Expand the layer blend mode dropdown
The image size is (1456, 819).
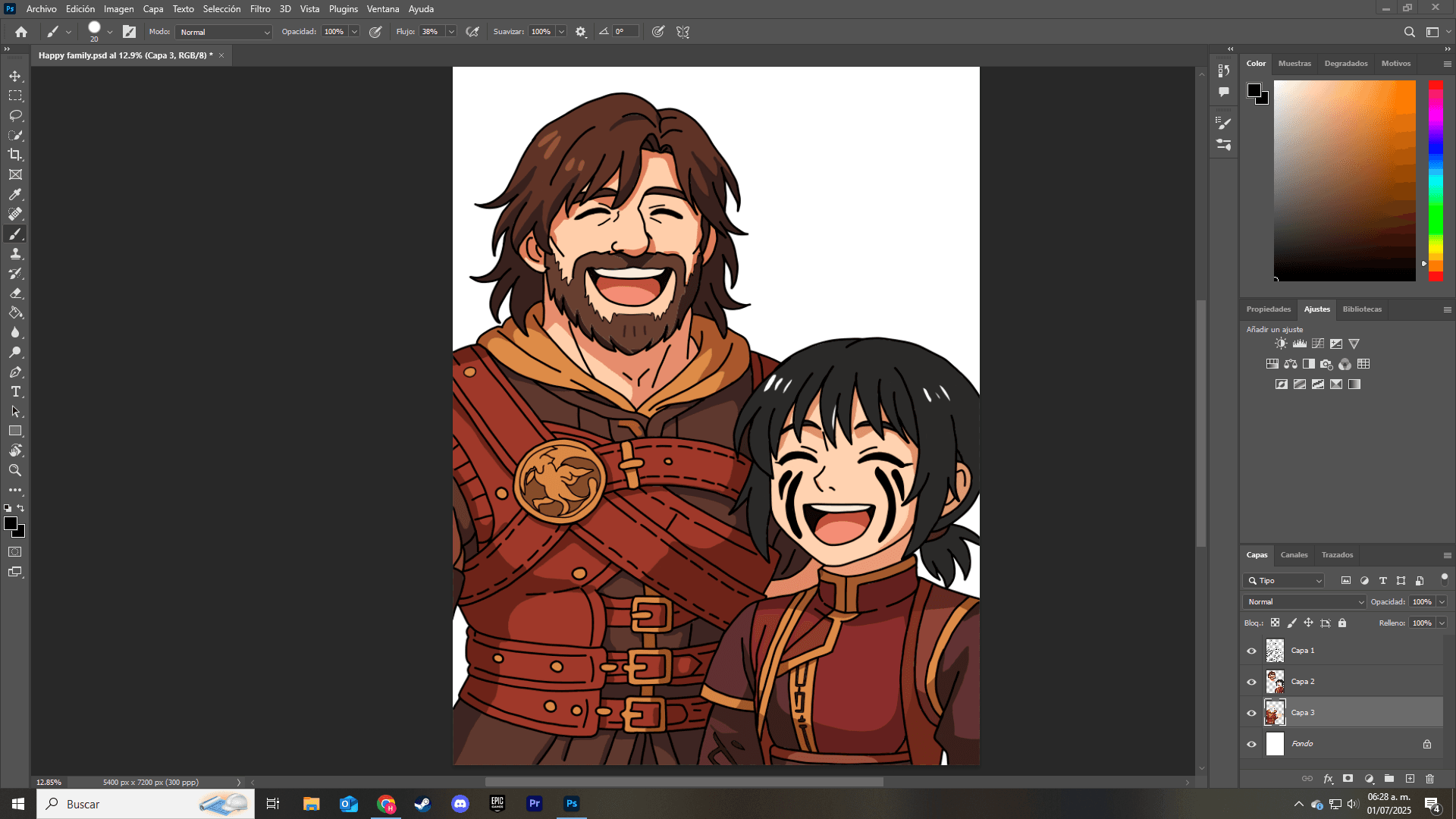(1304, 601)
